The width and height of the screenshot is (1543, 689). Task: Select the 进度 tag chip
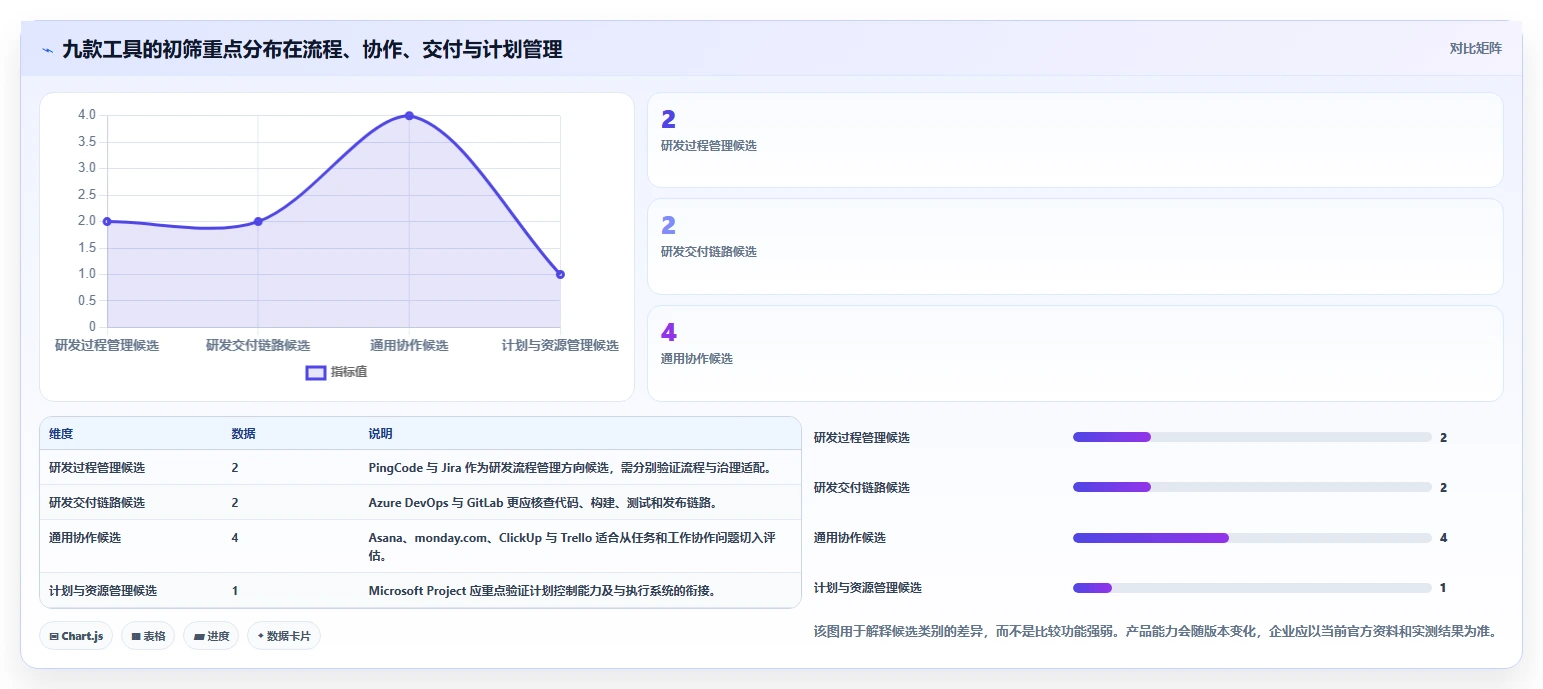[211, 636]
